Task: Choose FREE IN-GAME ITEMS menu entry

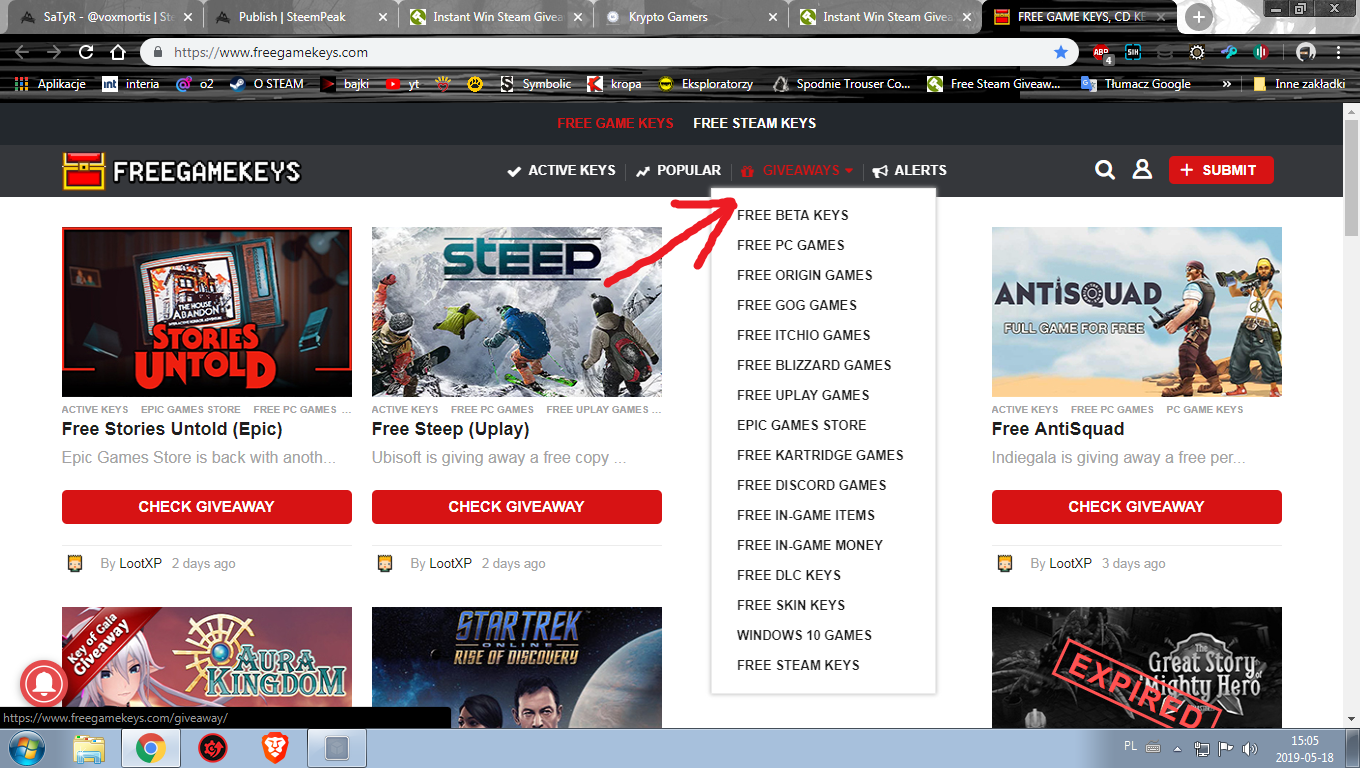Action: pos(806,515)
